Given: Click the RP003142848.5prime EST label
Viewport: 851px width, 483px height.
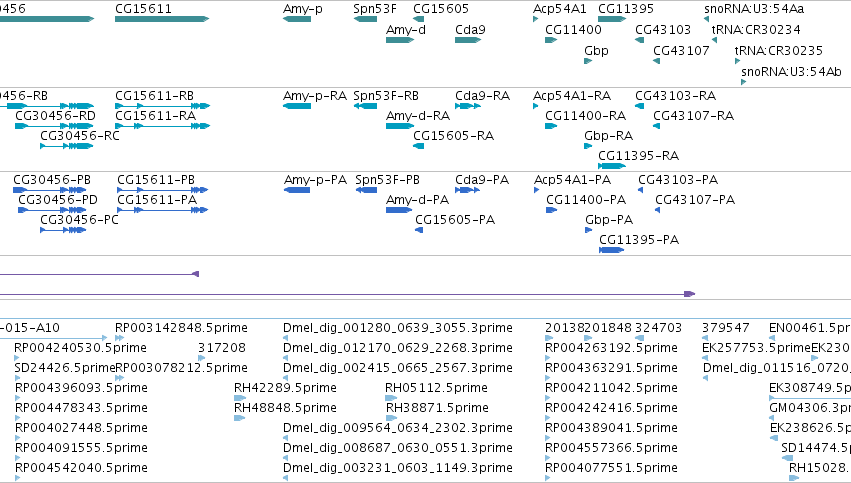Looking at the screenshot, I should point(181,328).
